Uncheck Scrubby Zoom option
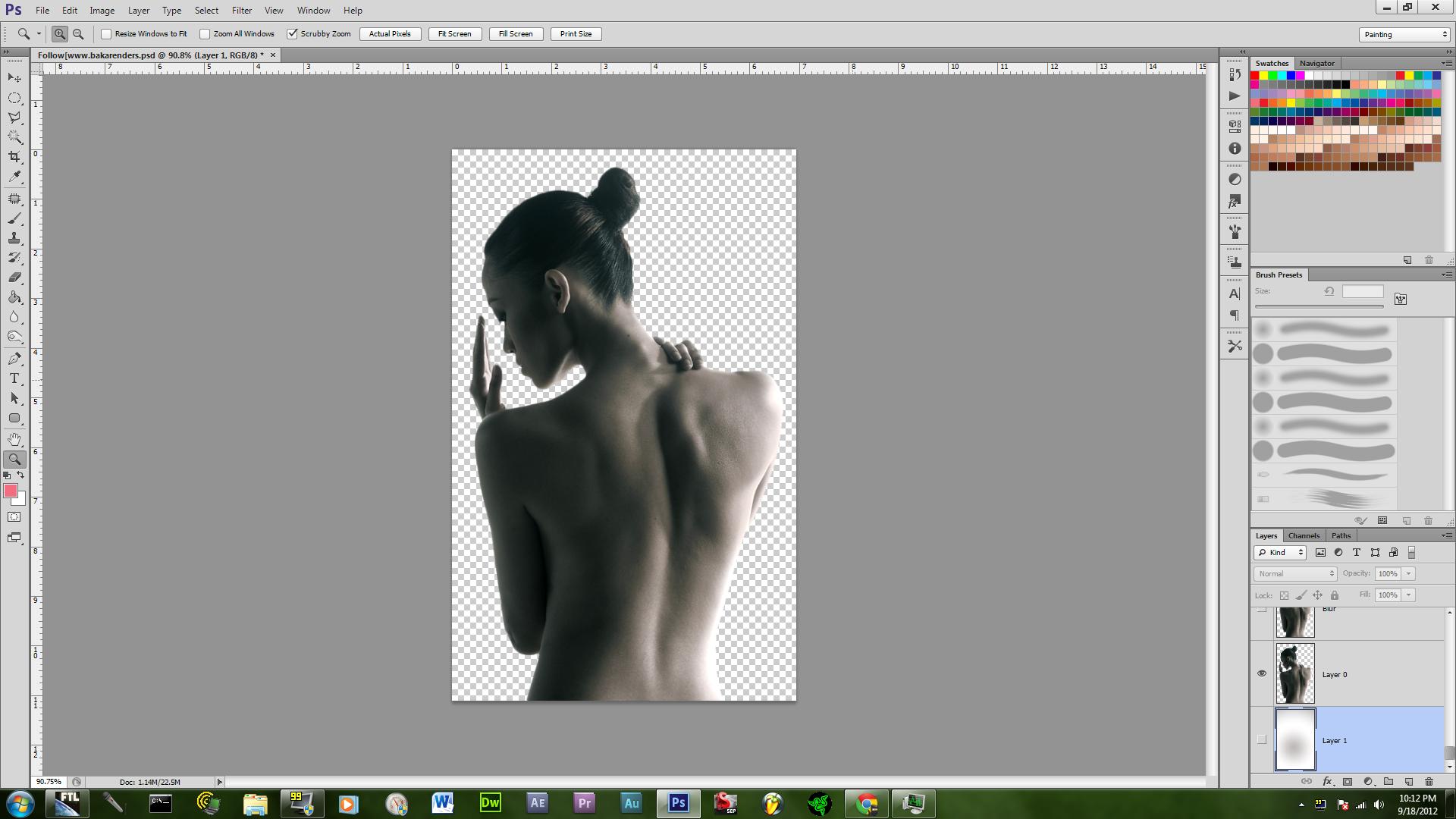Viewport: 1456px width, 819px height. (x=292, y=34)
